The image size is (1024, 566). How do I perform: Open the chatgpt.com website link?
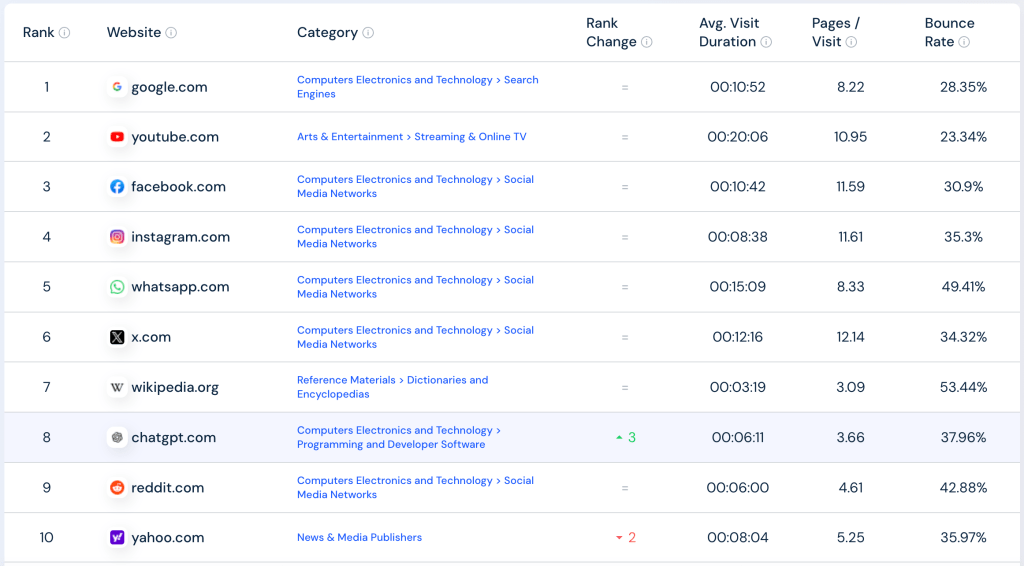(x=173, y=438)
